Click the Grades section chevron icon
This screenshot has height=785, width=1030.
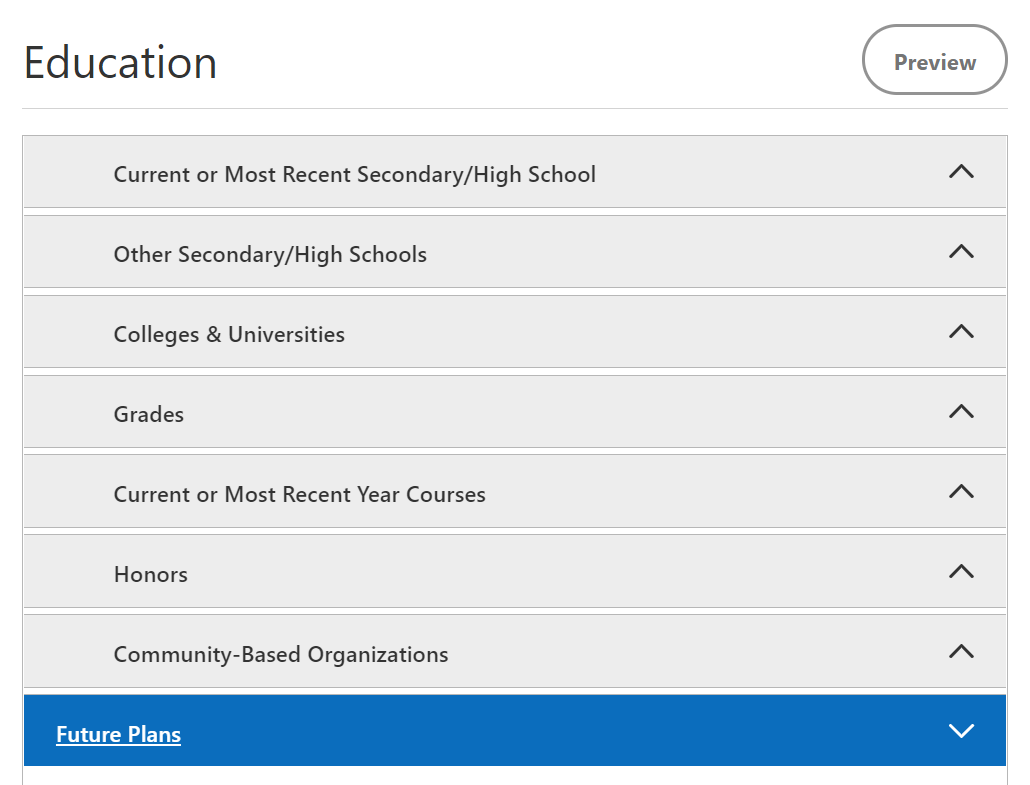[x=961, y=412]
